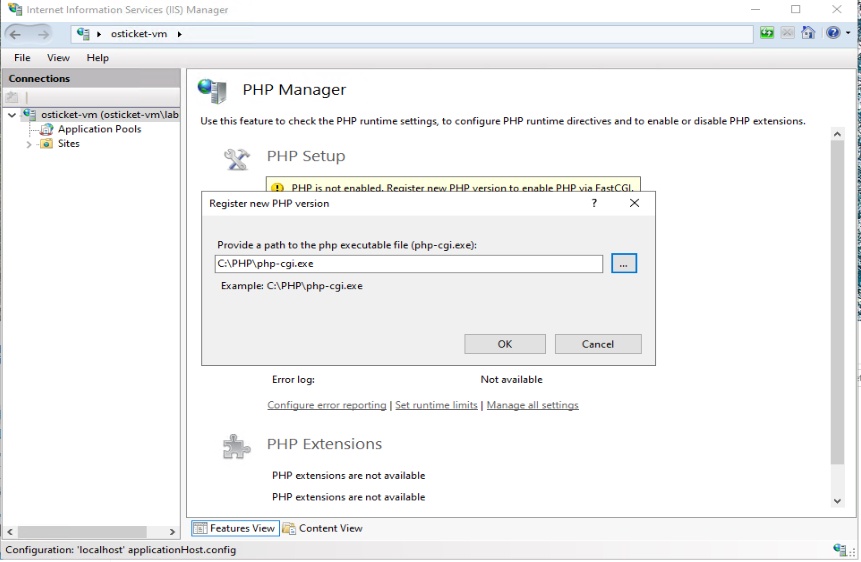The width and height of the screenshot is (861, 562).
Task: Click vertical scrollbar down arrow
Action: coord(837,500)
